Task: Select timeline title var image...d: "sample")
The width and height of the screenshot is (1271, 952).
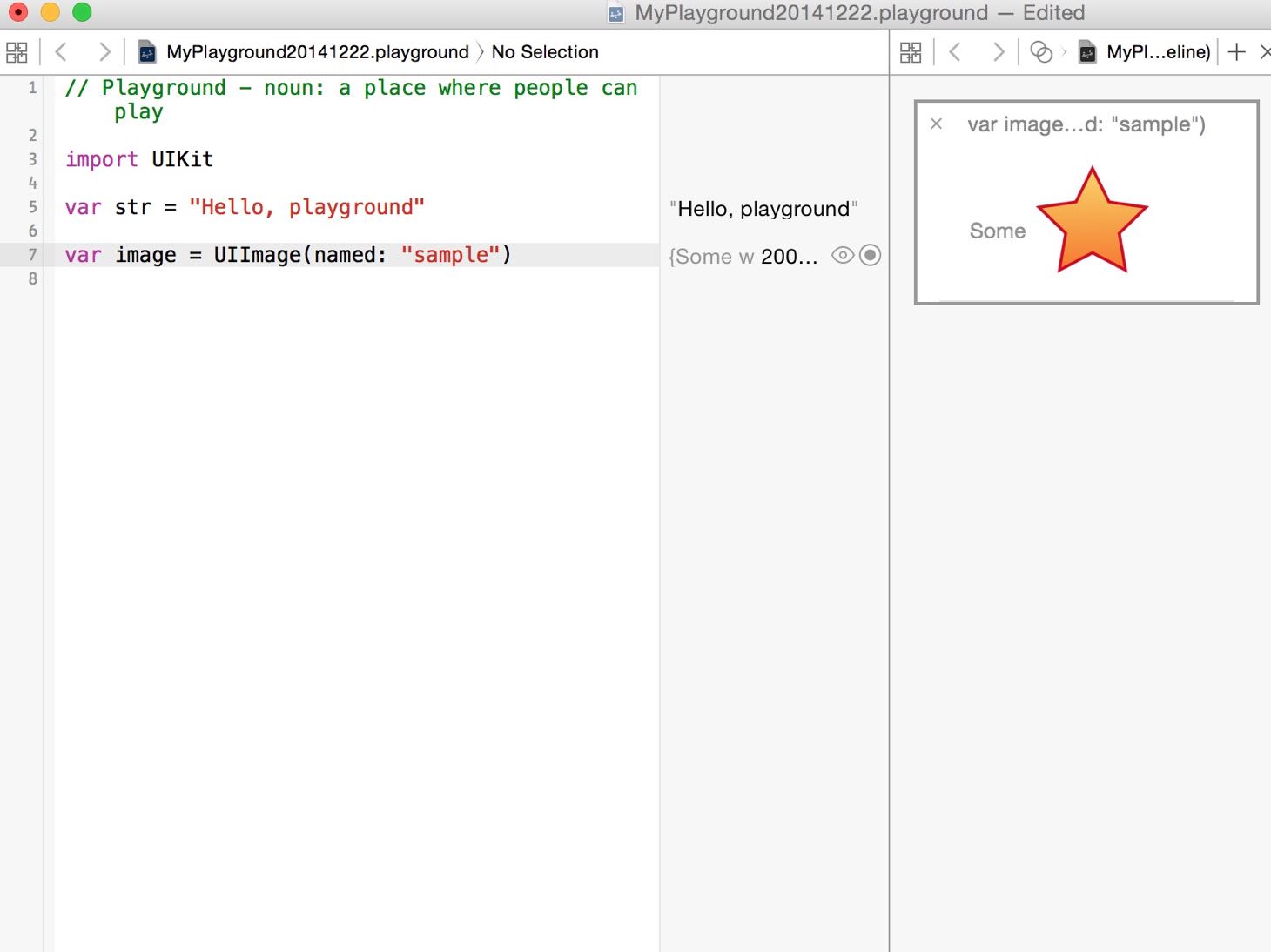Action: tap(1086, 124)
